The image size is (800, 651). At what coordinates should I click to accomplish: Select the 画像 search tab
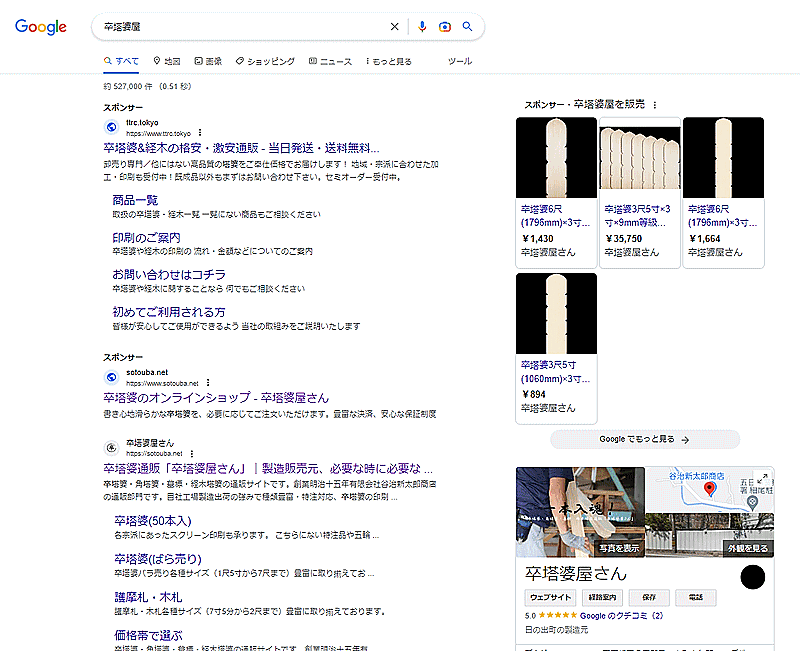(x=208, y=61)
